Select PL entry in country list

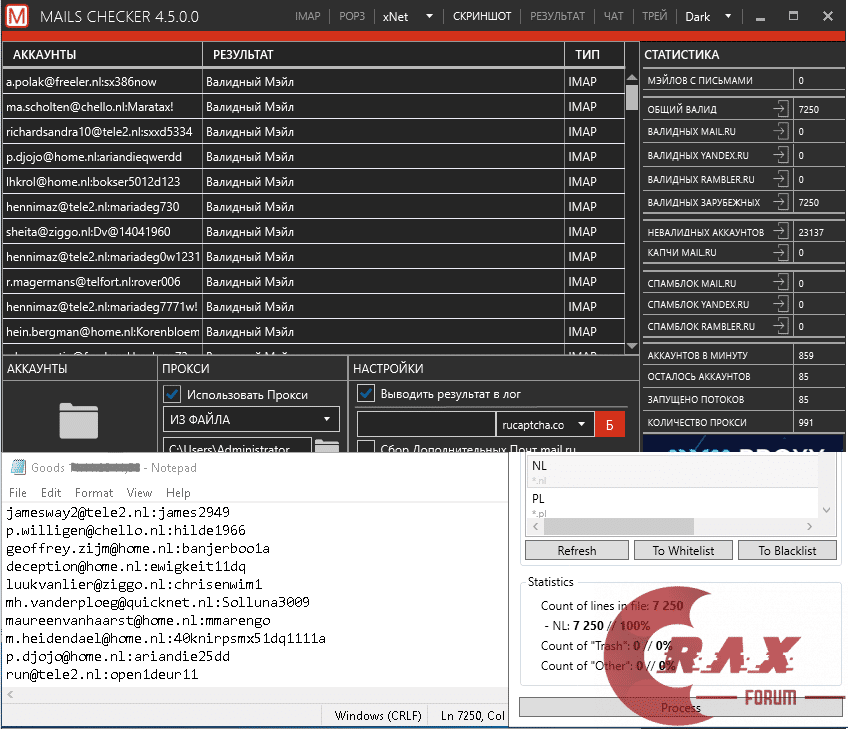[x=673, y=504]
